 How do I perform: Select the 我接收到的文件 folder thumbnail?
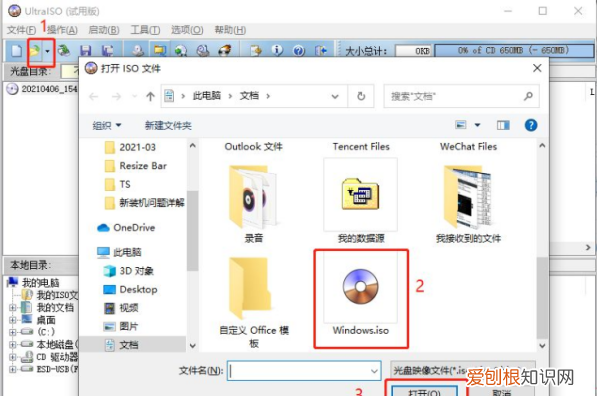point(468,203)
